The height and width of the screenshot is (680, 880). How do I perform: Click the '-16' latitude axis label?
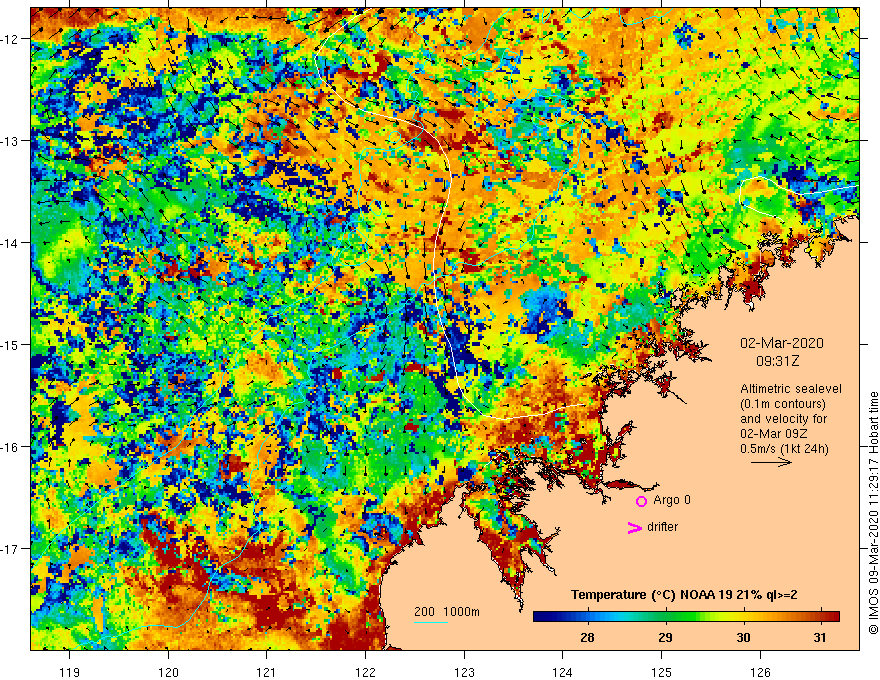(10, 447)
